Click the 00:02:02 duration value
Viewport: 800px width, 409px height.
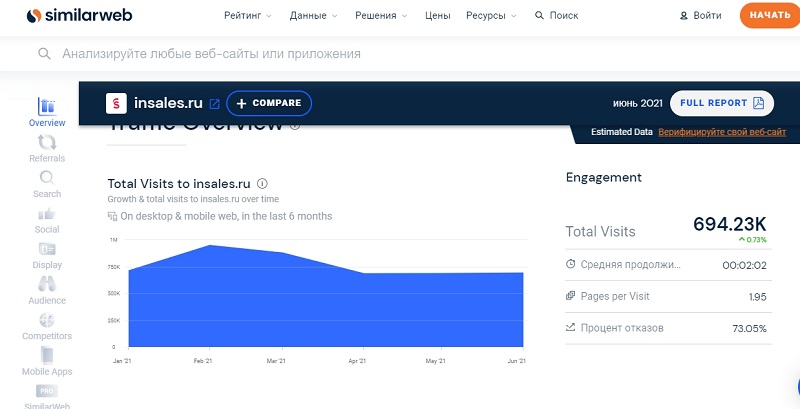pyautogui.click(x=744, y=266)
